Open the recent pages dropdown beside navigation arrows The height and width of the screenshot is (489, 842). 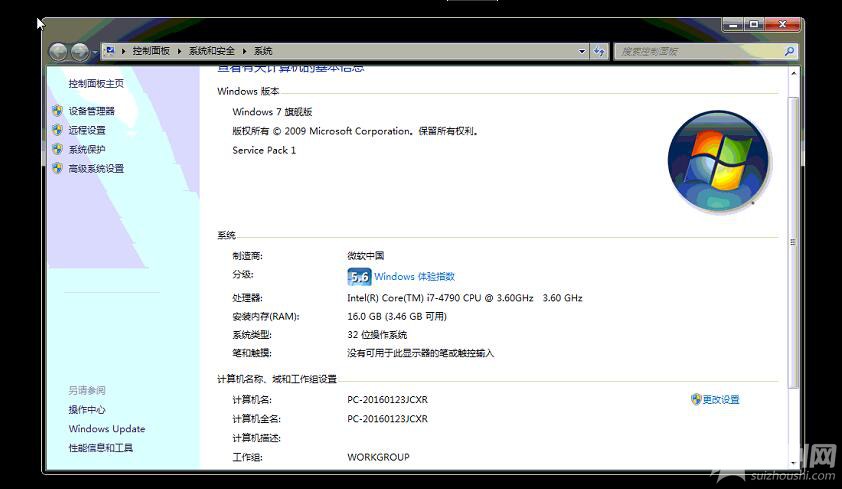point(95,52)
